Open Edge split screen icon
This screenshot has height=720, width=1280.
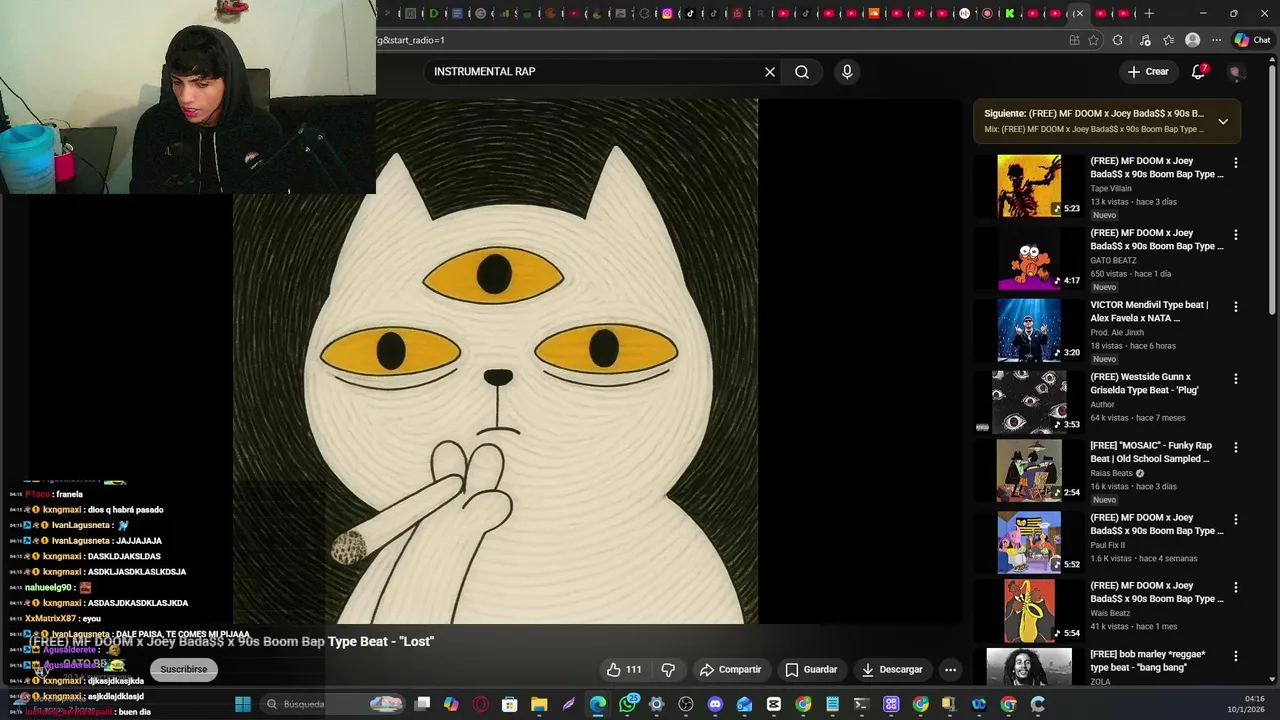click(x=1074, y=40)
